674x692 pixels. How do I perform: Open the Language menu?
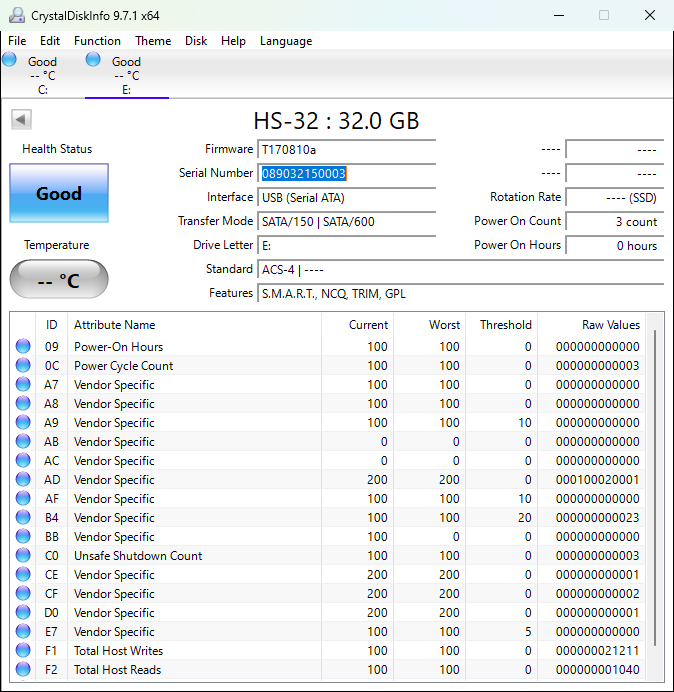click(x=286, y=41)
